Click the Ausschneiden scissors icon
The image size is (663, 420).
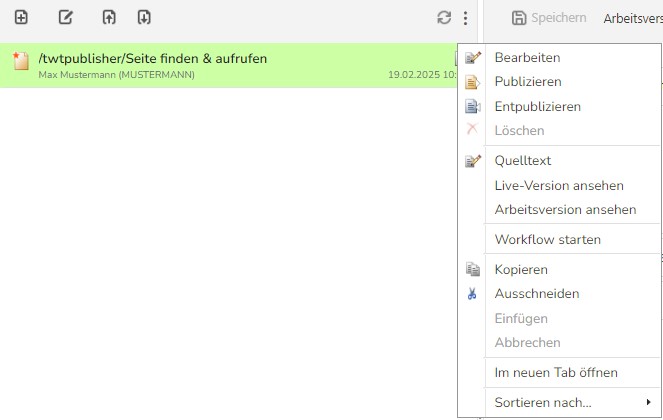pyautogui.click(x=472, y=294)
